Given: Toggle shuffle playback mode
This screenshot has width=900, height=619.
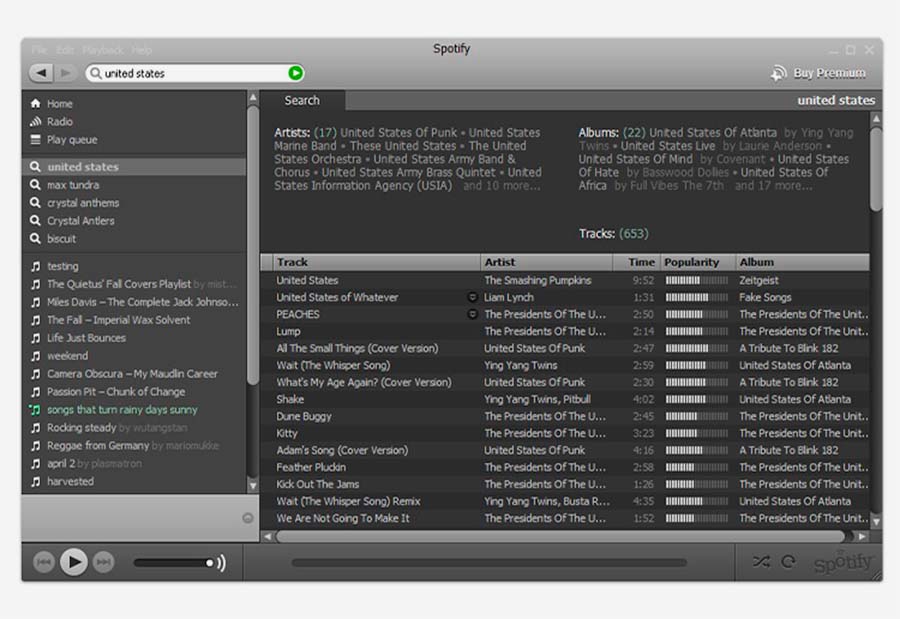Looking at the screenshot, I should tap(761, 562).
